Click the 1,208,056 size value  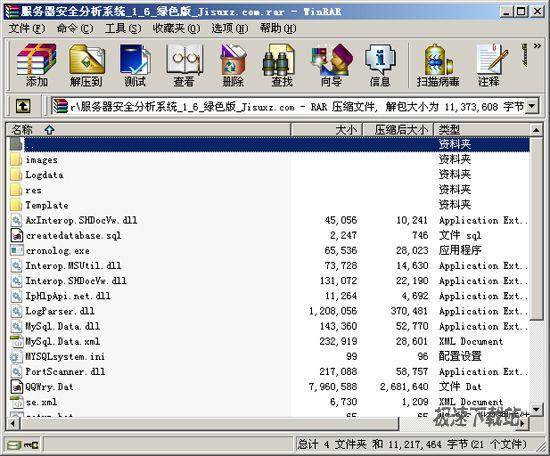point(333,311)
